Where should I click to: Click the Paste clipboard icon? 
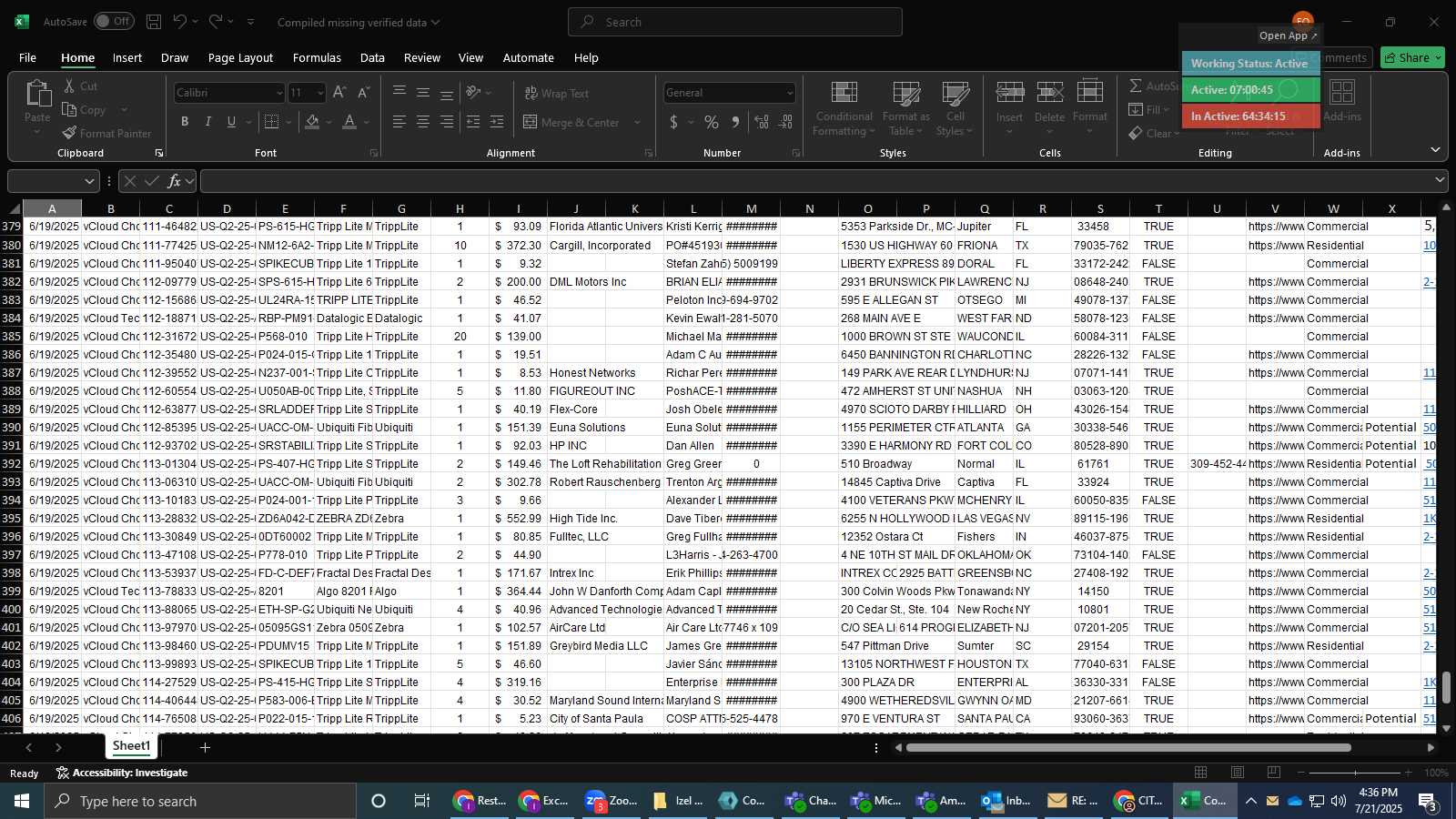tap(37, 95)
